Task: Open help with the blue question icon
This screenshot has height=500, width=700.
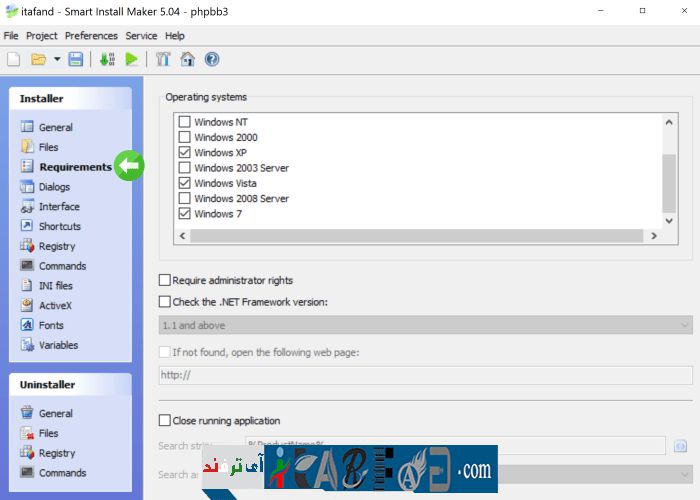Action: [212, 60]
